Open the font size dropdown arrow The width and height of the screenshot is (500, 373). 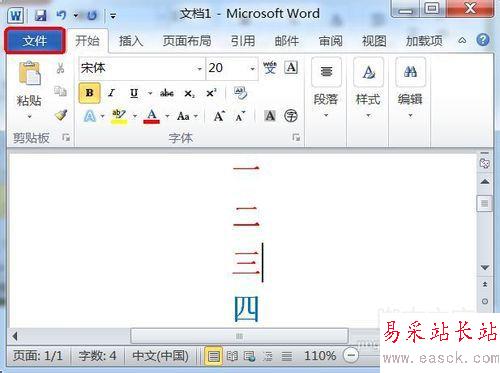[253, 69]
